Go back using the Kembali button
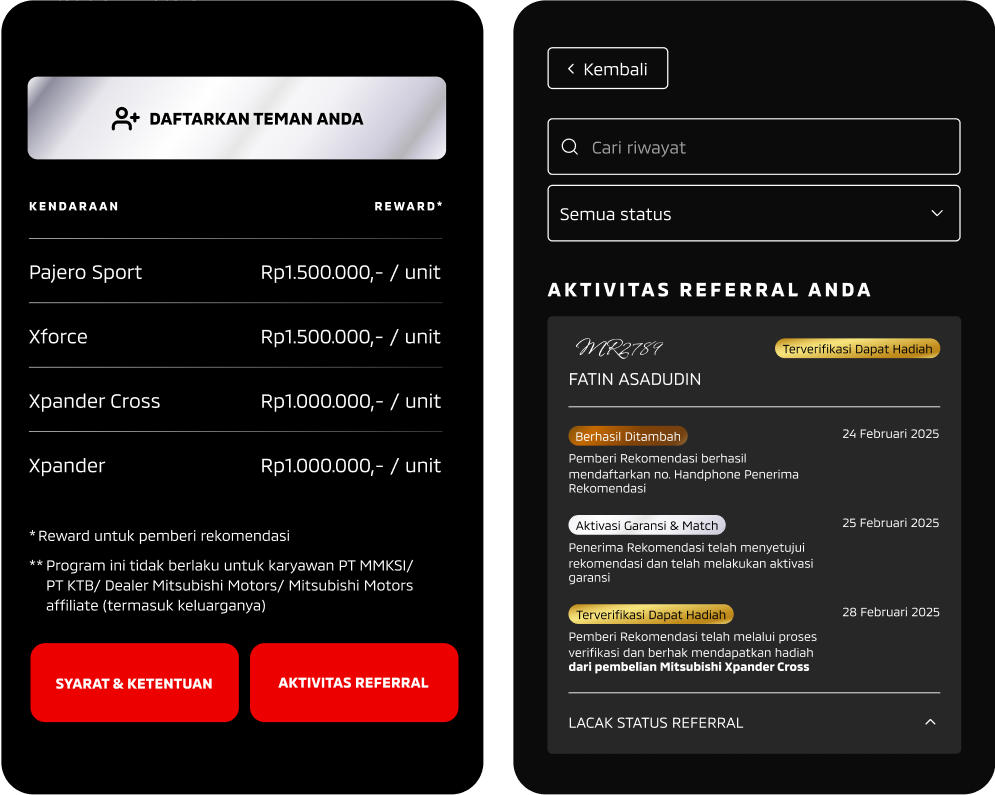995x795 pixels. (x=607, y=69)
